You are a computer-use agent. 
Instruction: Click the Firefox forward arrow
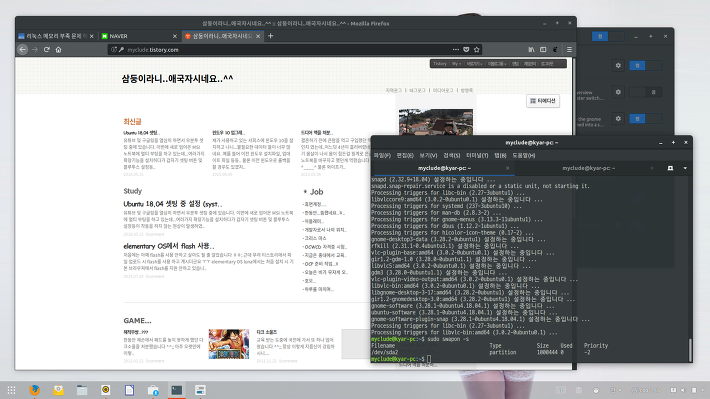[35, 50]
